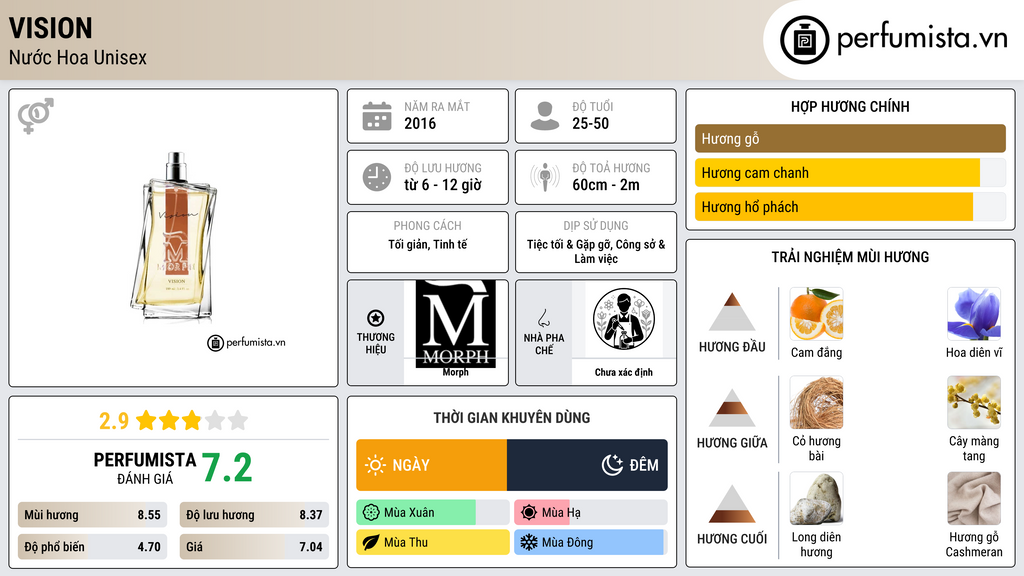This screenshot has width=1024, height=576.
Task: Click the Hương gỗ accord bar
Action: point(850,138)
